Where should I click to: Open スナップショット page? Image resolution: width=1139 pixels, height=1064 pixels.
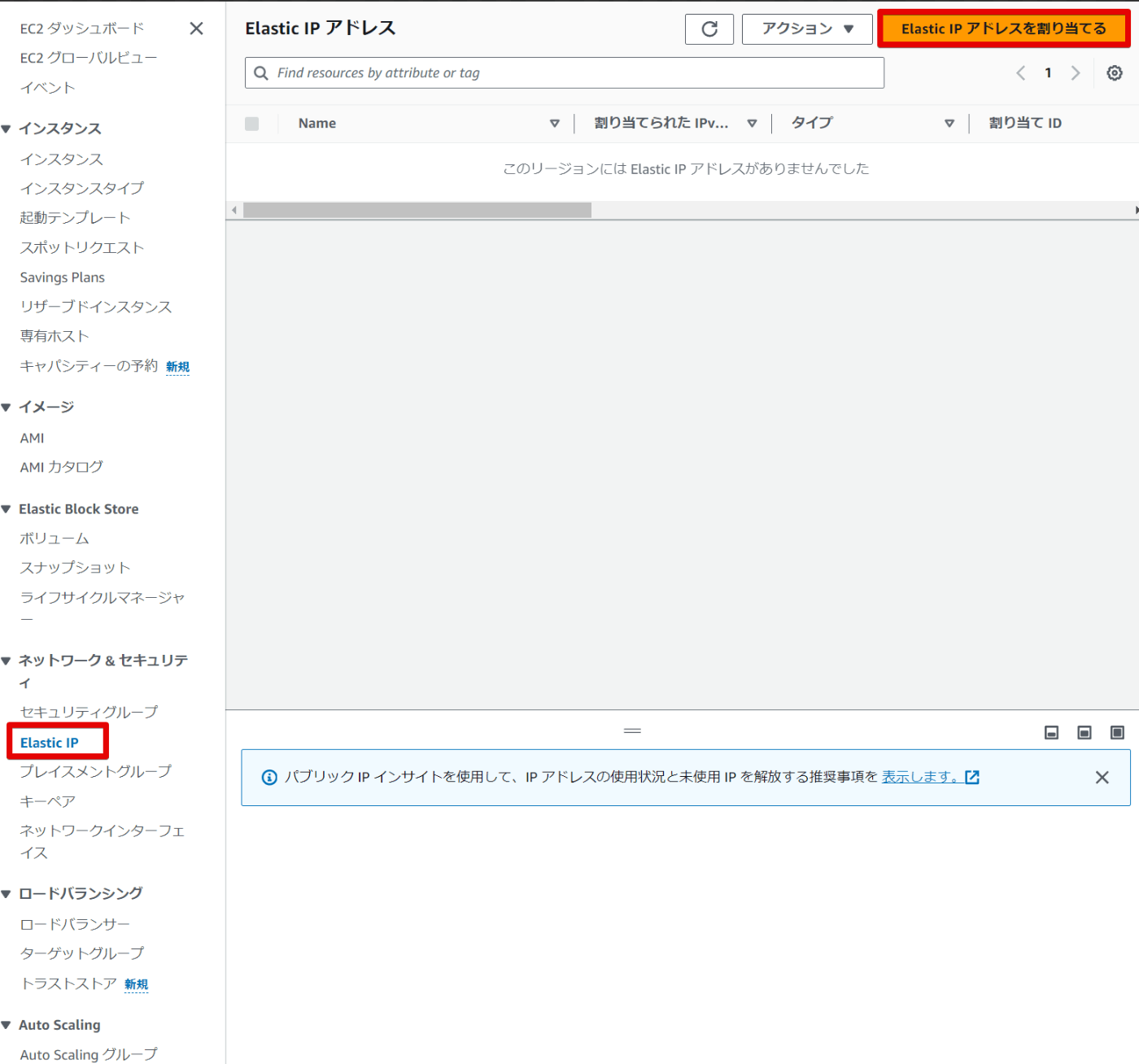(75, 568)
